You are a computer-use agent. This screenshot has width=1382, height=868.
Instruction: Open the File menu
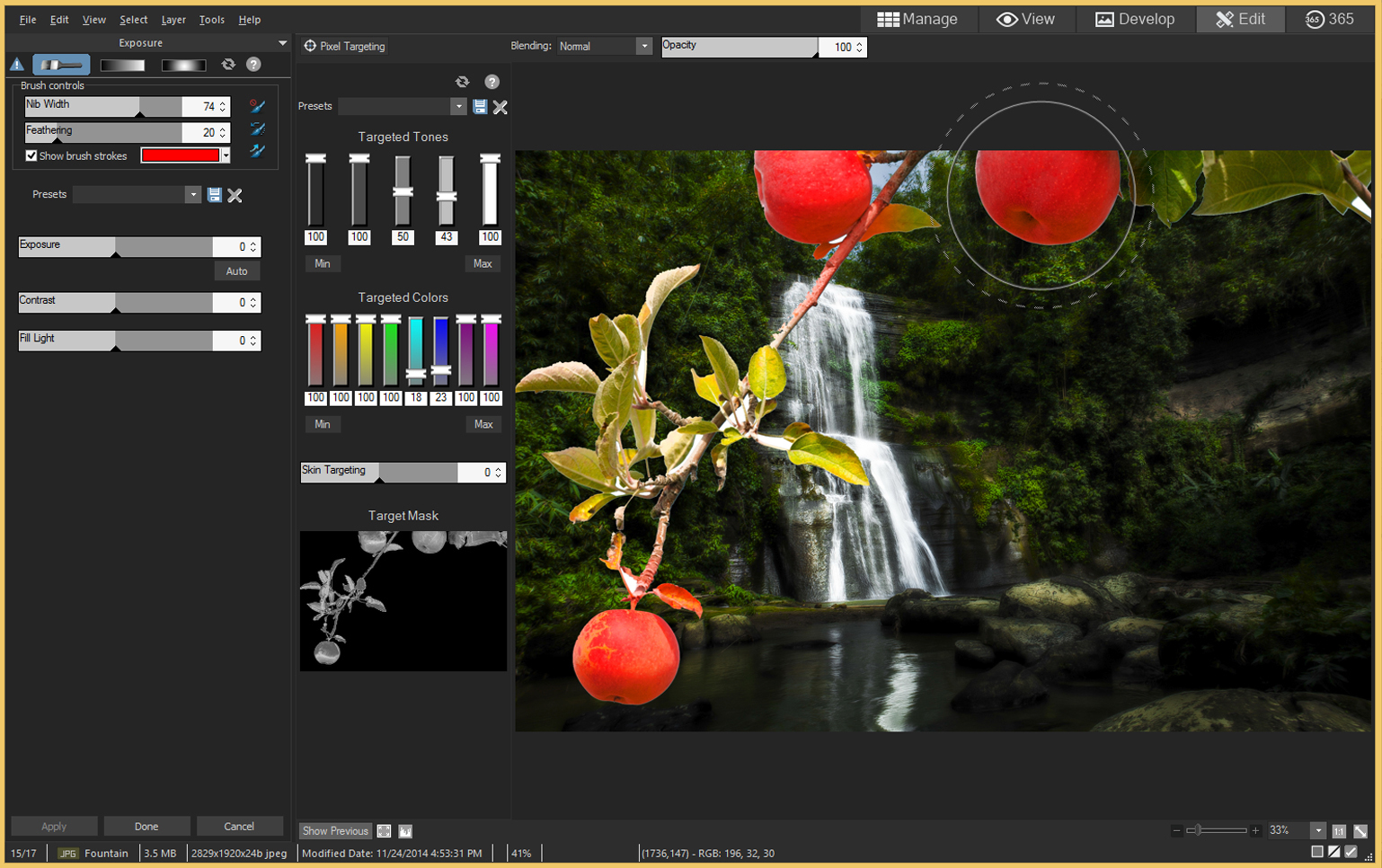click(28, 19)
